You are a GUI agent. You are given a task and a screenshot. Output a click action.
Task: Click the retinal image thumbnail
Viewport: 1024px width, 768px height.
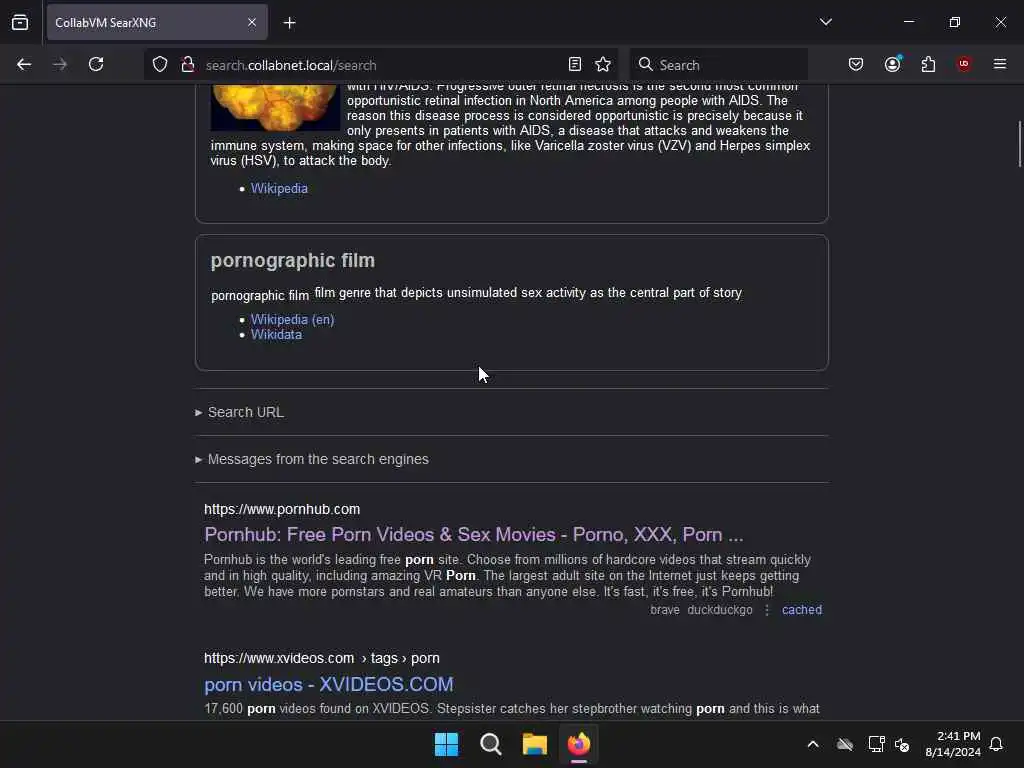275,107
